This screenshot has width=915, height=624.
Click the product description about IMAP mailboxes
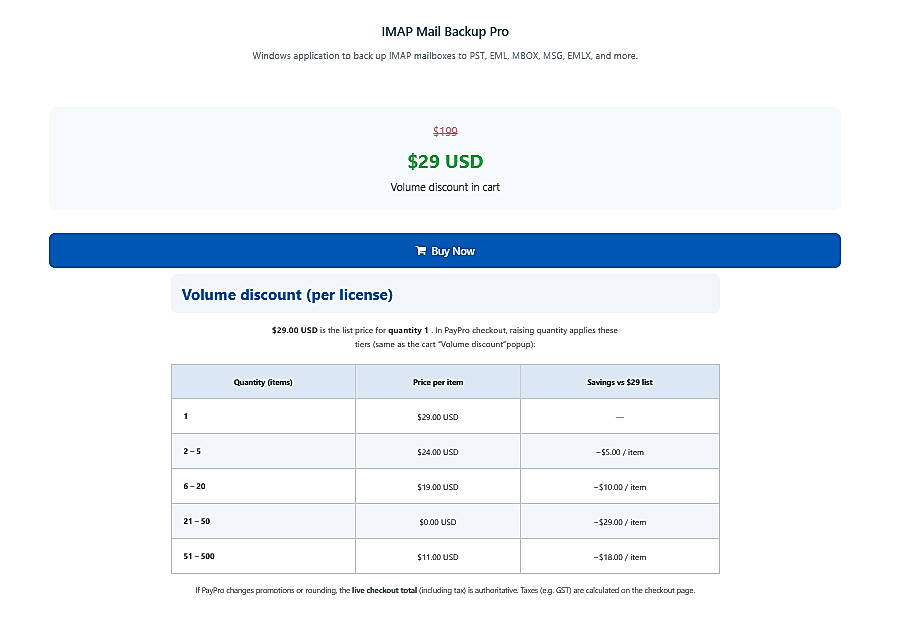(x=445, y=56)
